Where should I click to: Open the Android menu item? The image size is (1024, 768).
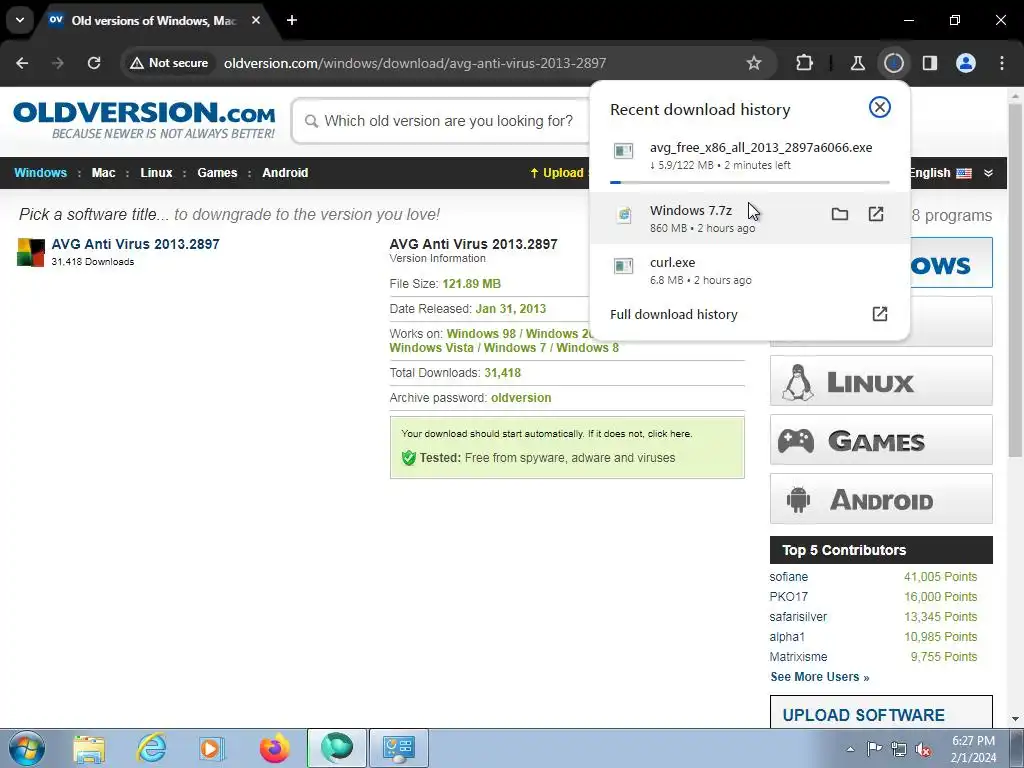285,173
